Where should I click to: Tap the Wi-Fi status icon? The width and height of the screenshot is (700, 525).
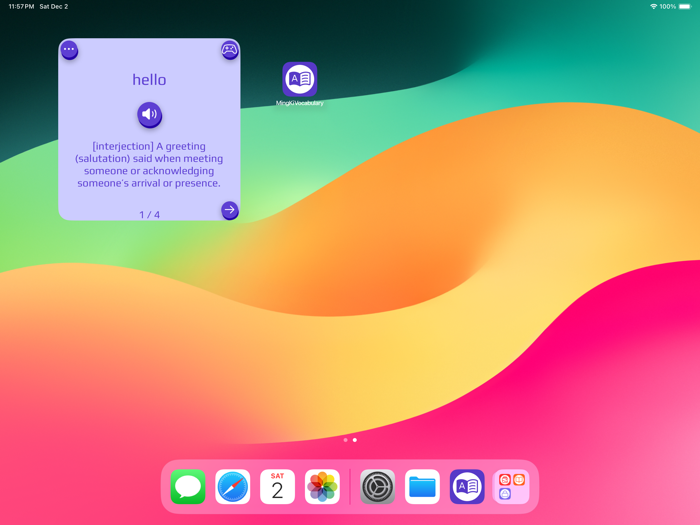click(654, 6)
